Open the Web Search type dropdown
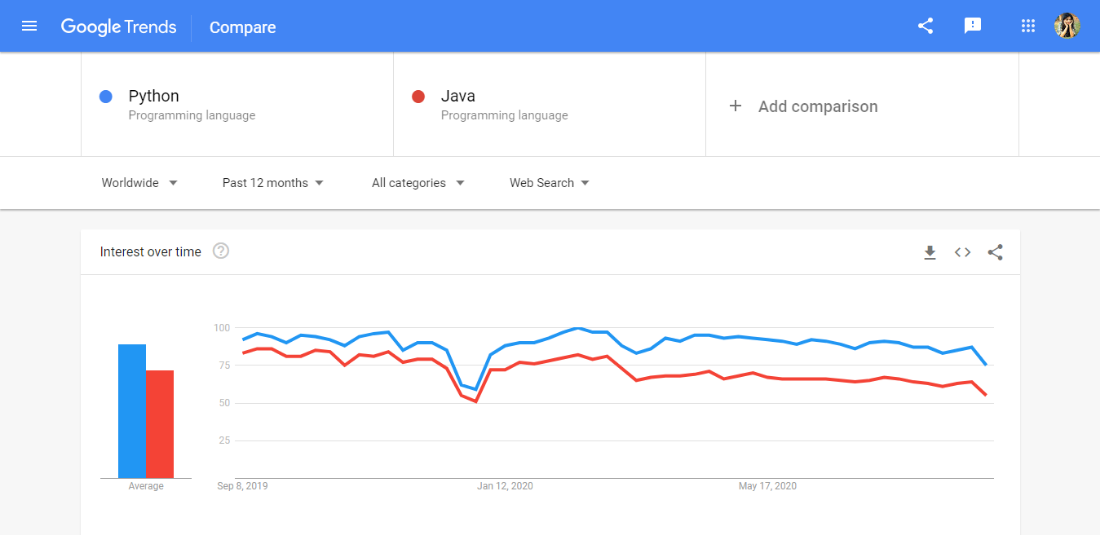This screenshot has width=1100, height=539. [x=549, y=182]
